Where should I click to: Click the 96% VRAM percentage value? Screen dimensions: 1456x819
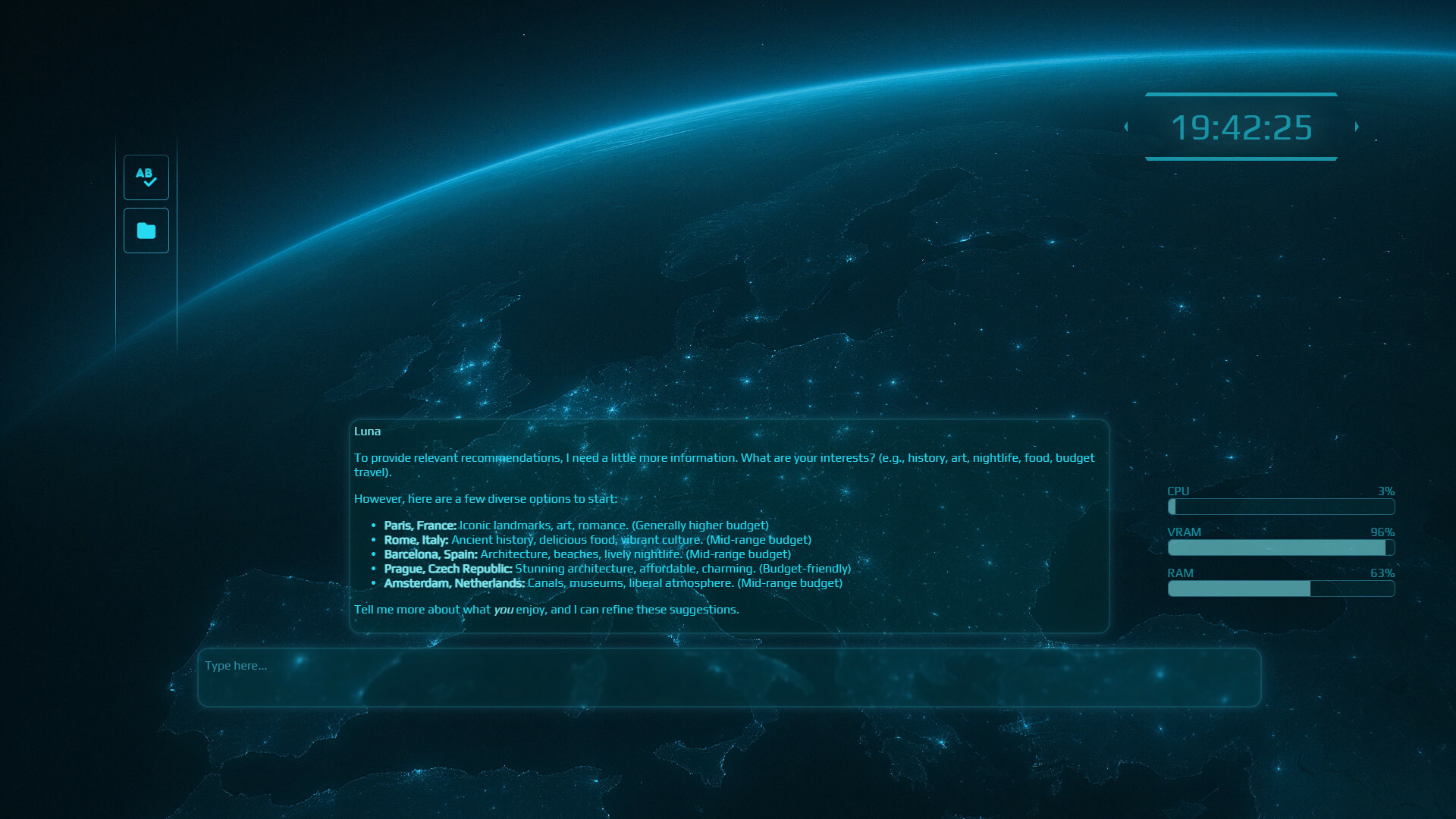(1382, 532)
